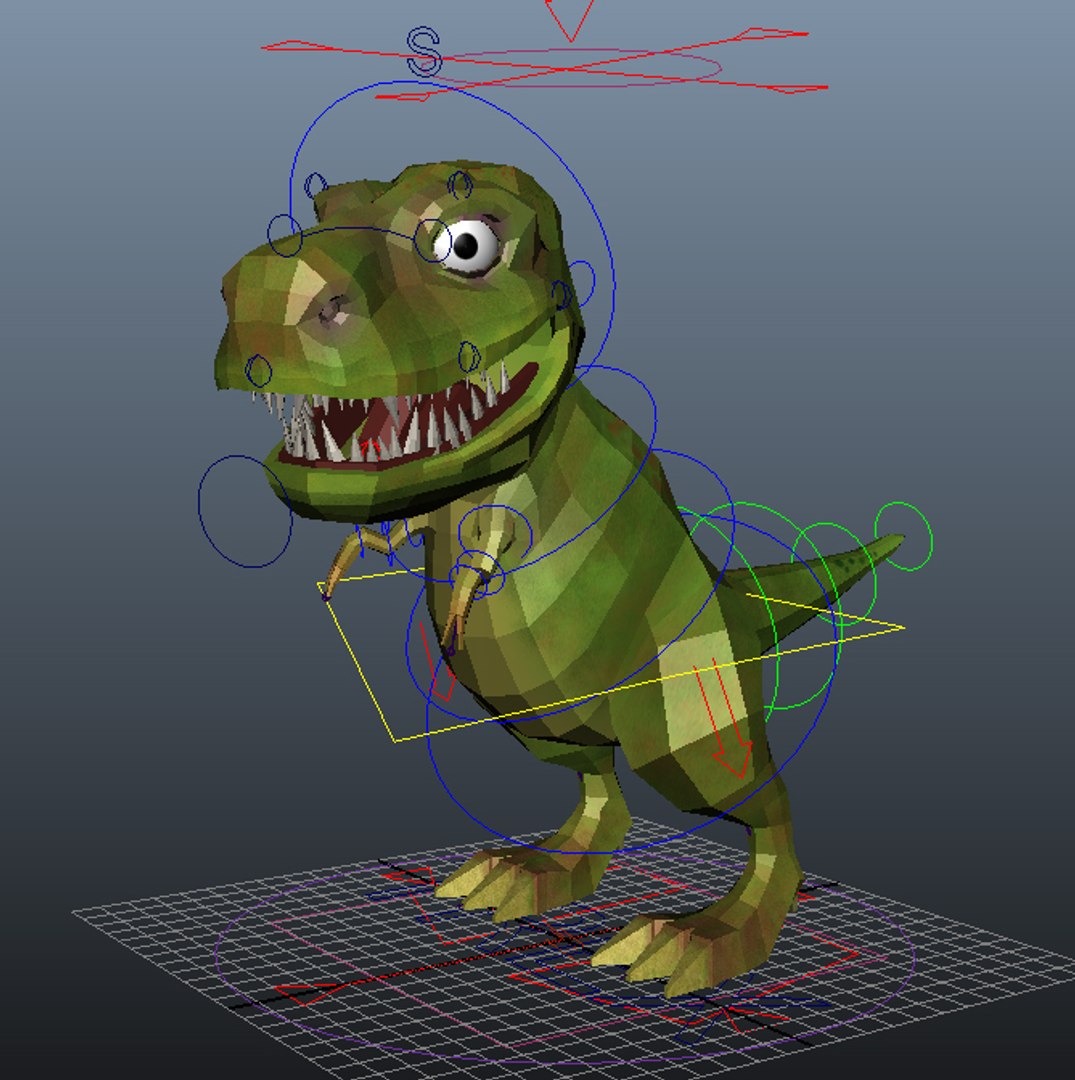Select the red arrow control below the arm

(x=437, y=661)
